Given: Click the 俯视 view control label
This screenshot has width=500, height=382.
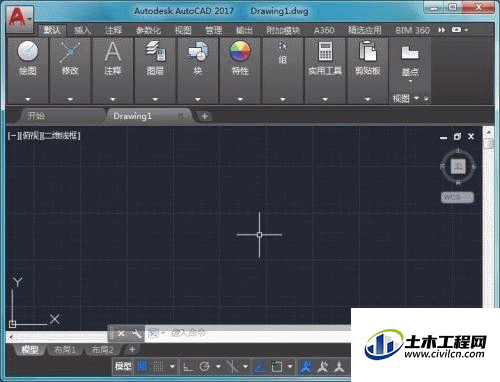Looking at the screenshot, I should pyautogui.click(x=31, y=136).
